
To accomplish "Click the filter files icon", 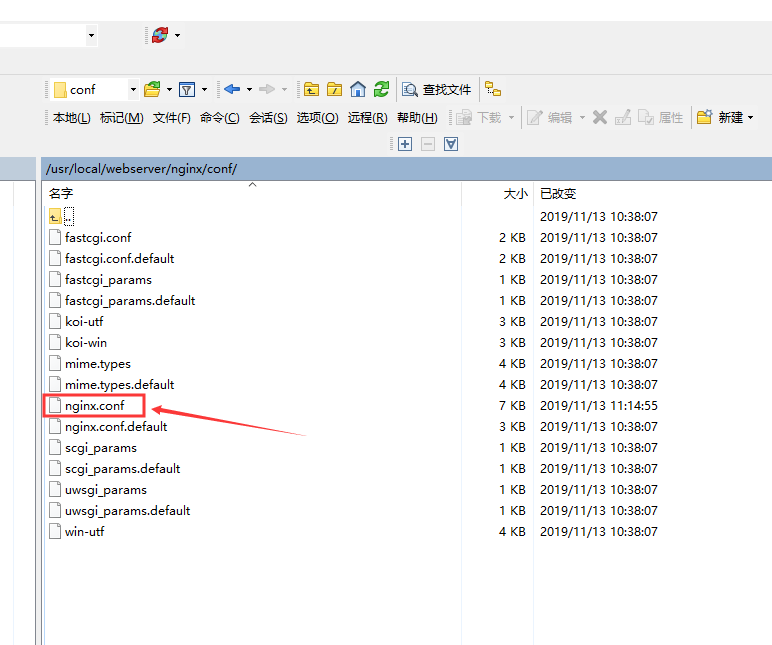I will 187,90.
